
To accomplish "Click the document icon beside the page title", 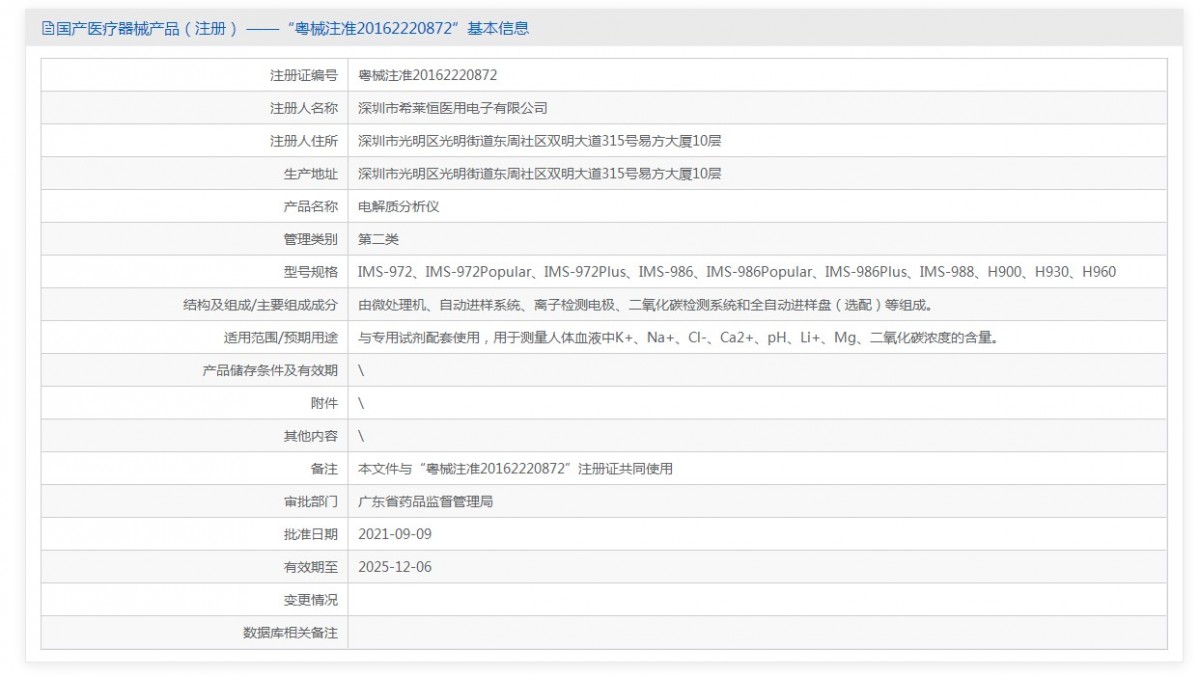I will (x=47, y=29).
